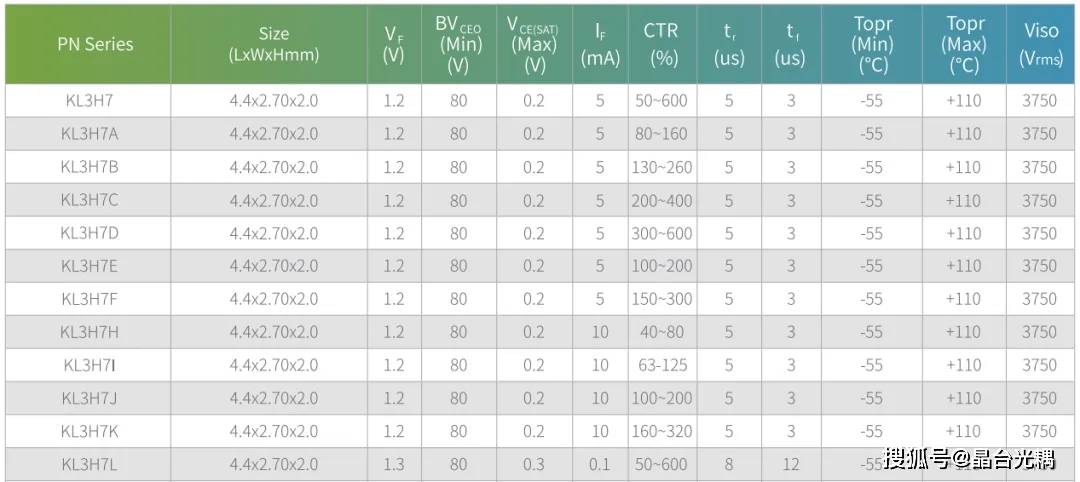Select the Size (LxWxHmm) column header
This screenshot has height=482, width=1080.
pos(273,45)
